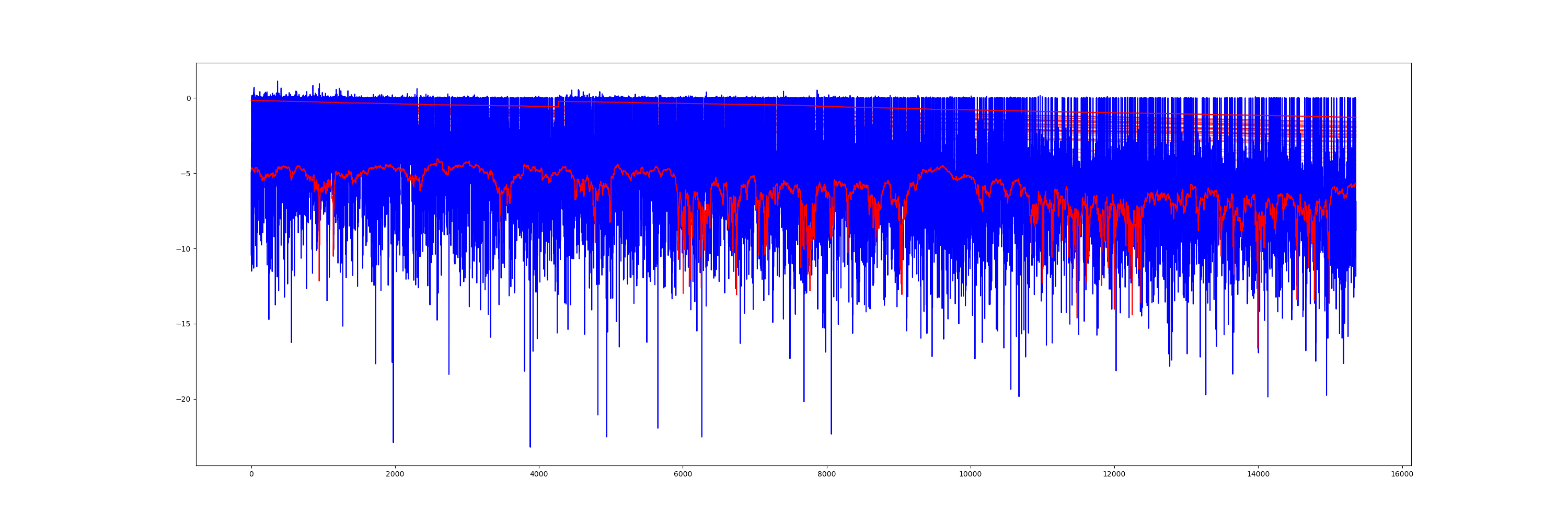Click the x-axis tick label 14000

pos(1258,474)
